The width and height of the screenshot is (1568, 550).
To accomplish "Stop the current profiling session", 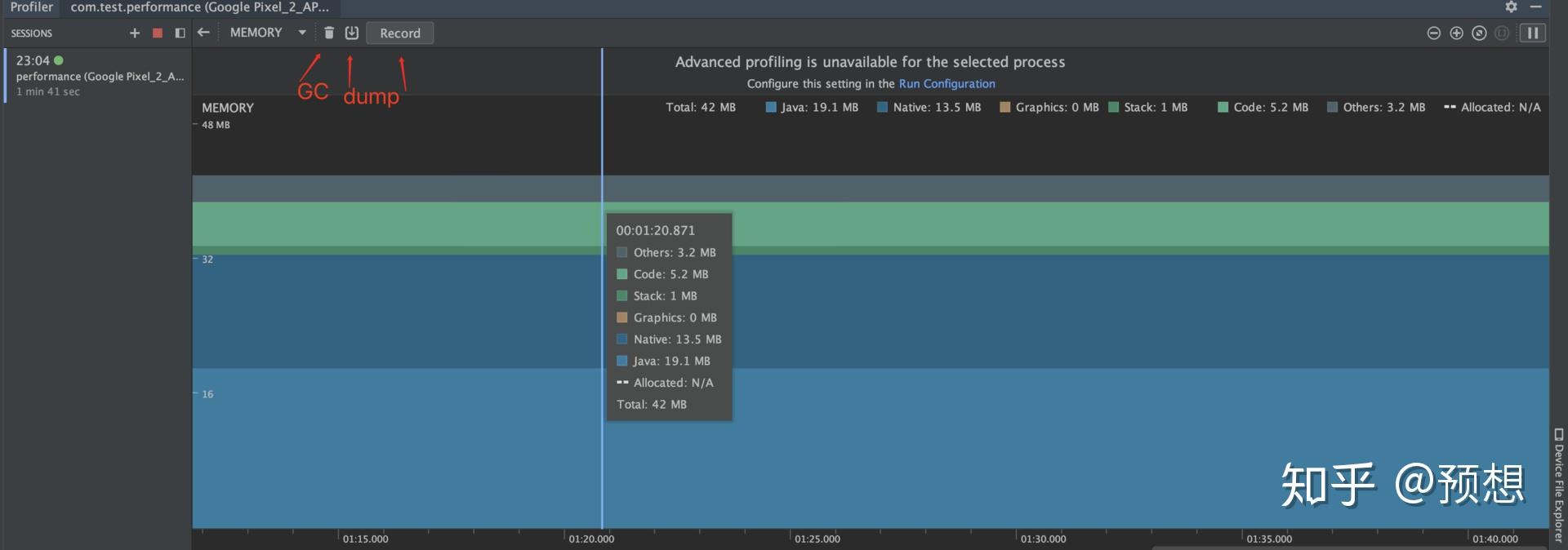I will 158,33.
